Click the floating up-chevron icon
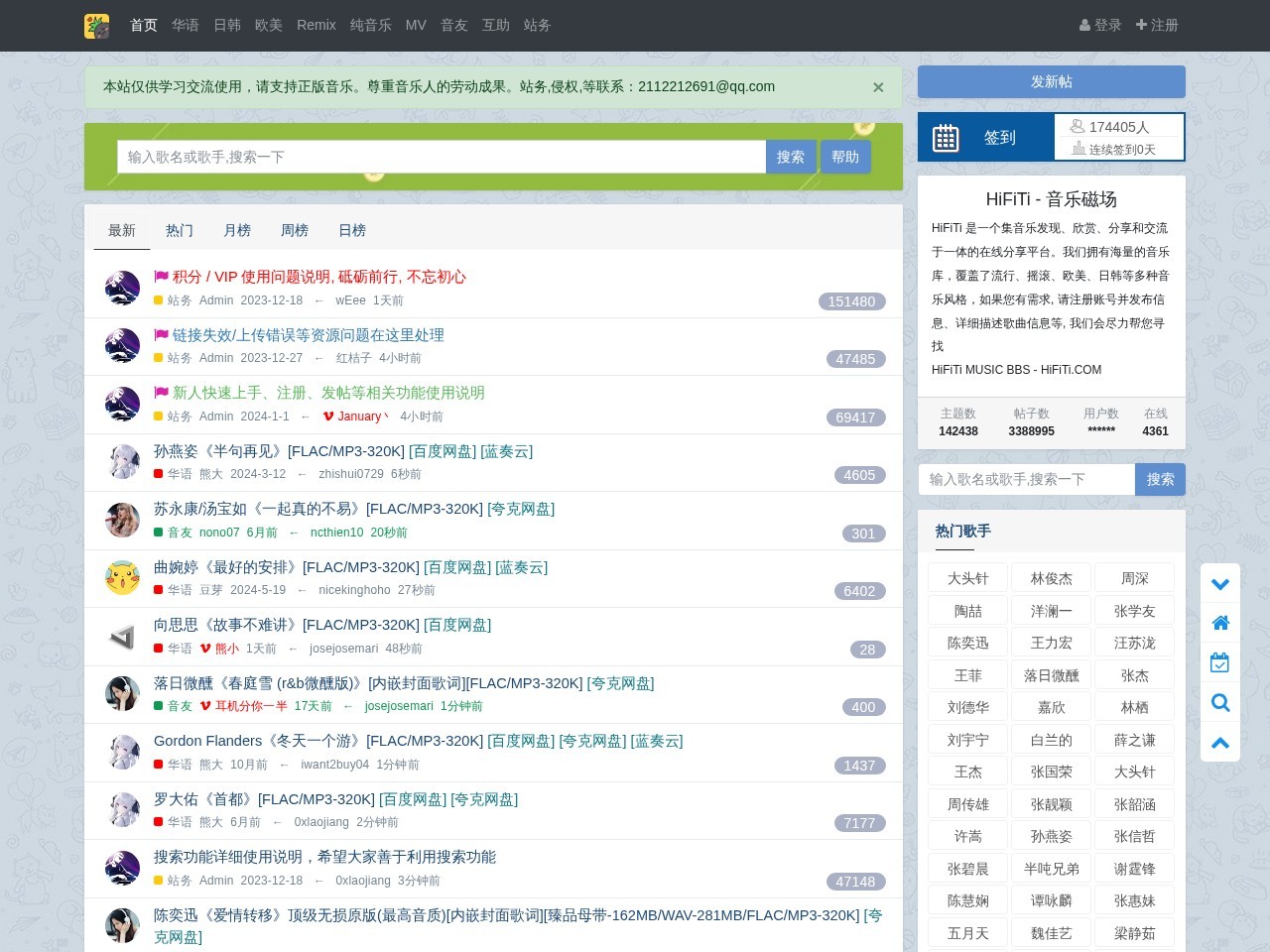1270x952 pixels. 1220,742
